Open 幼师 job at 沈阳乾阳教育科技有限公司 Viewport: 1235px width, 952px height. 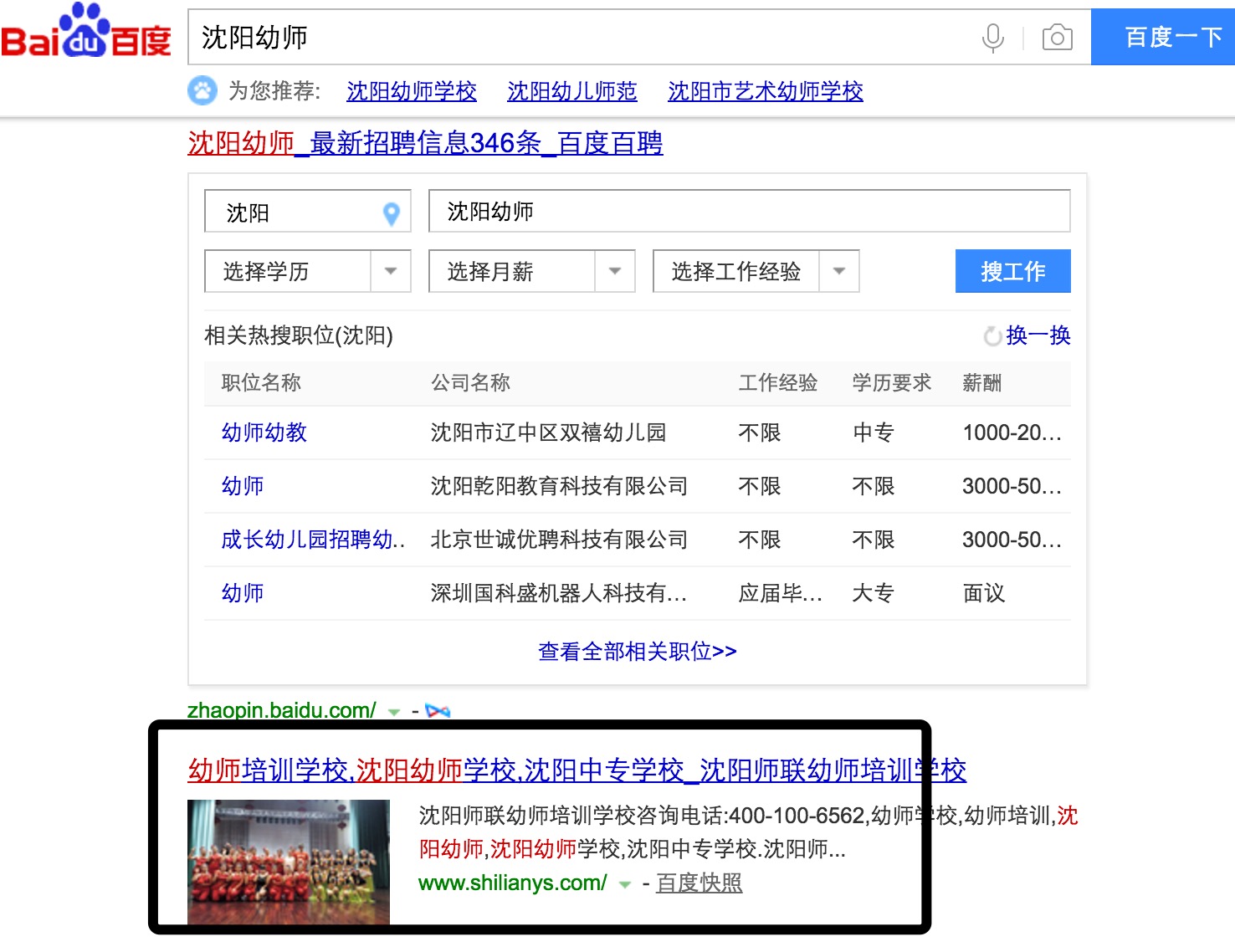click(243, 486)
